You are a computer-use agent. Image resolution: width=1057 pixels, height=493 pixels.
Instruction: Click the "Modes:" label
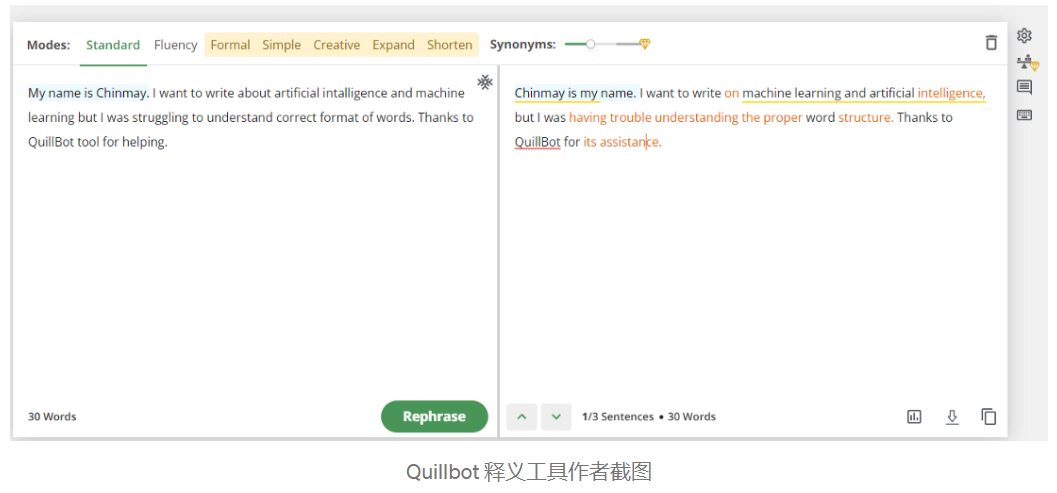coord(49,45)
